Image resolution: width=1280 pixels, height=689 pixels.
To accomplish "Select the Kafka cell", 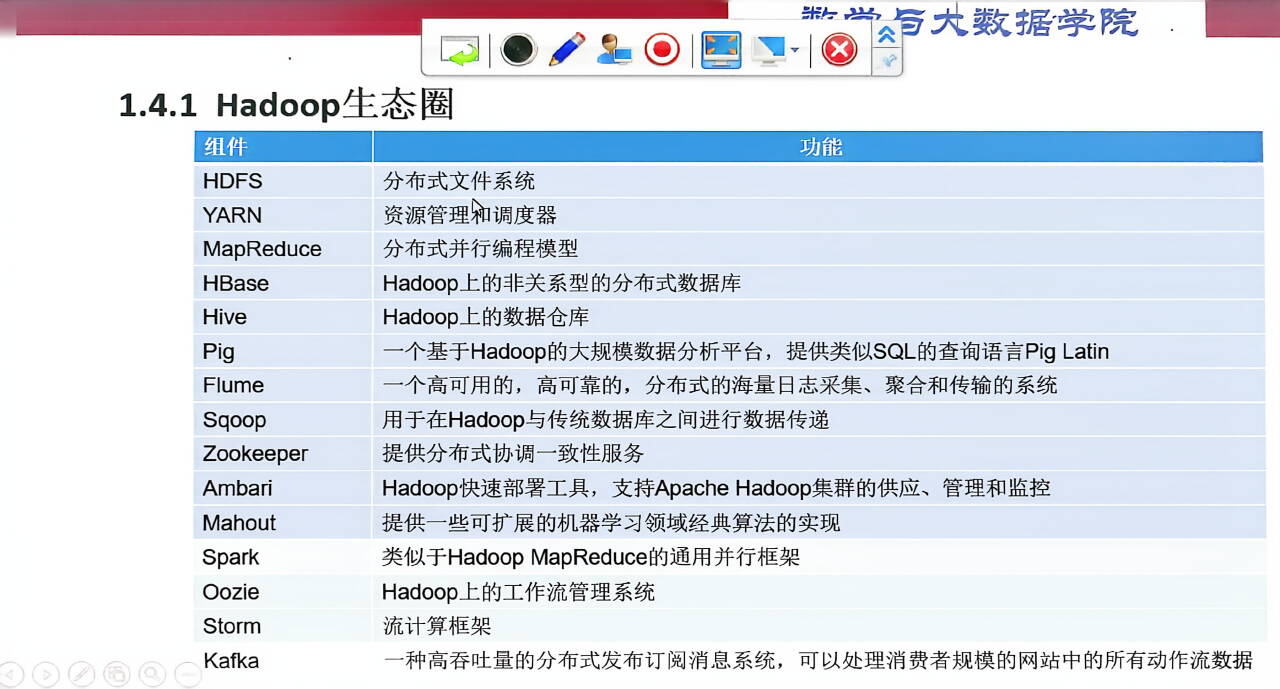I will coord(282,660).
